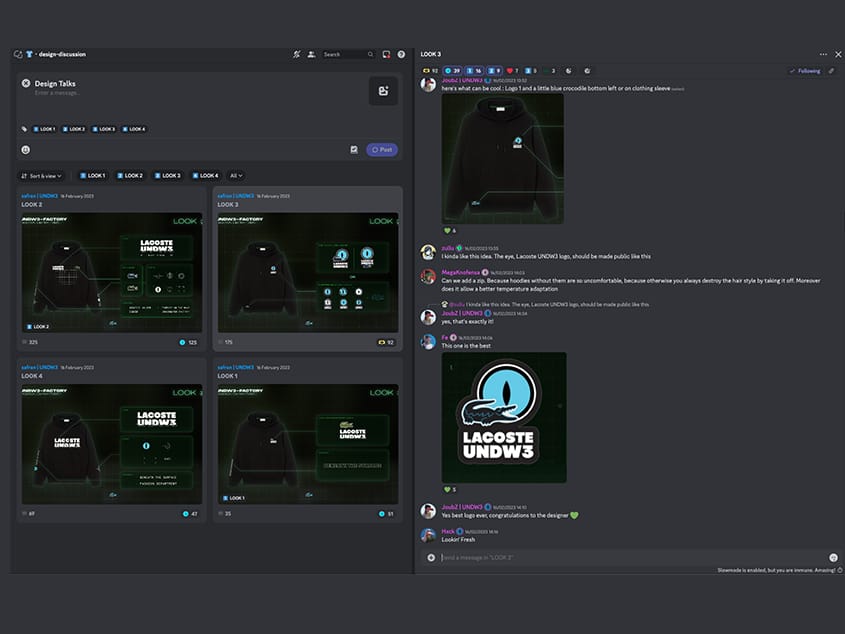Image resolution: width=845 pixels, height=634 pixels.
Task: Click the t-shirt channel icon in header
Action: pos(29,54)
